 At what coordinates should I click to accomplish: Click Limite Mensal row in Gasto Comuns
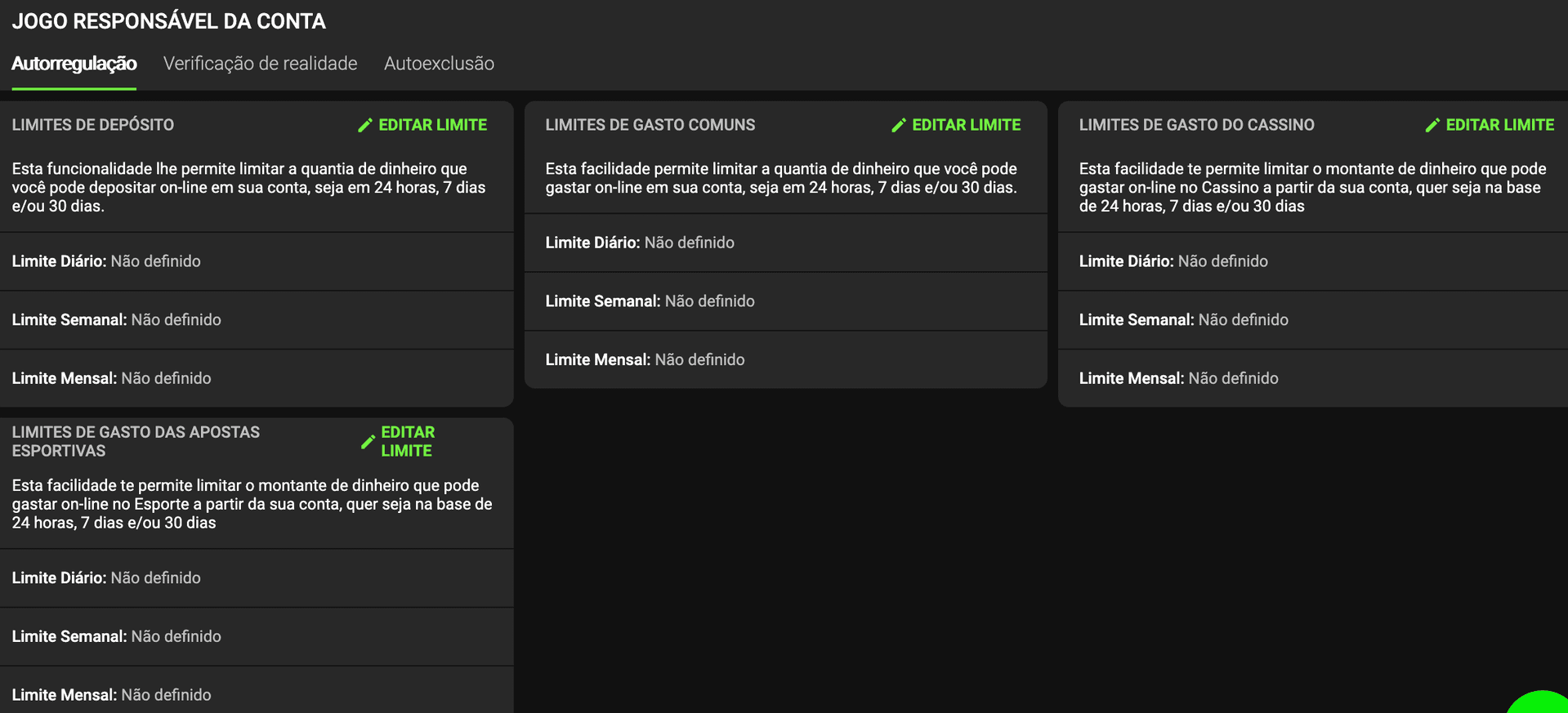point(785,359)
